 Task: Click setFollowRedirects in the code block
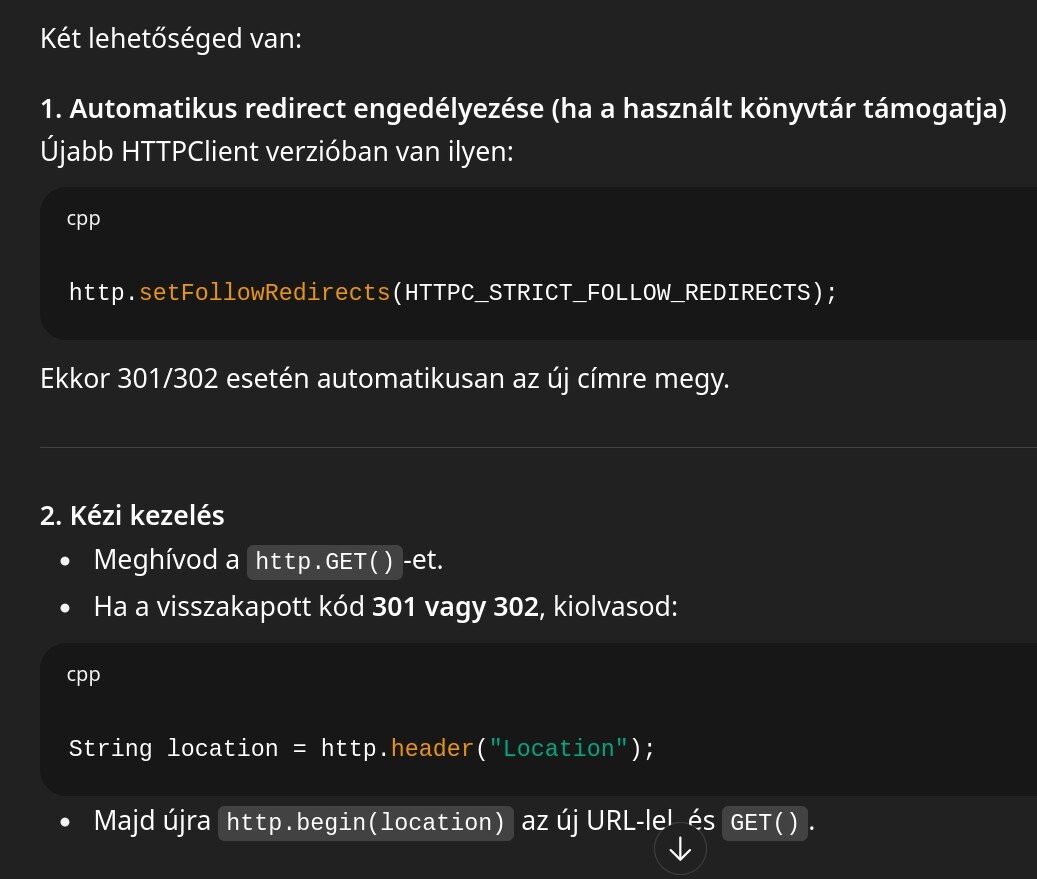(264, 293)
